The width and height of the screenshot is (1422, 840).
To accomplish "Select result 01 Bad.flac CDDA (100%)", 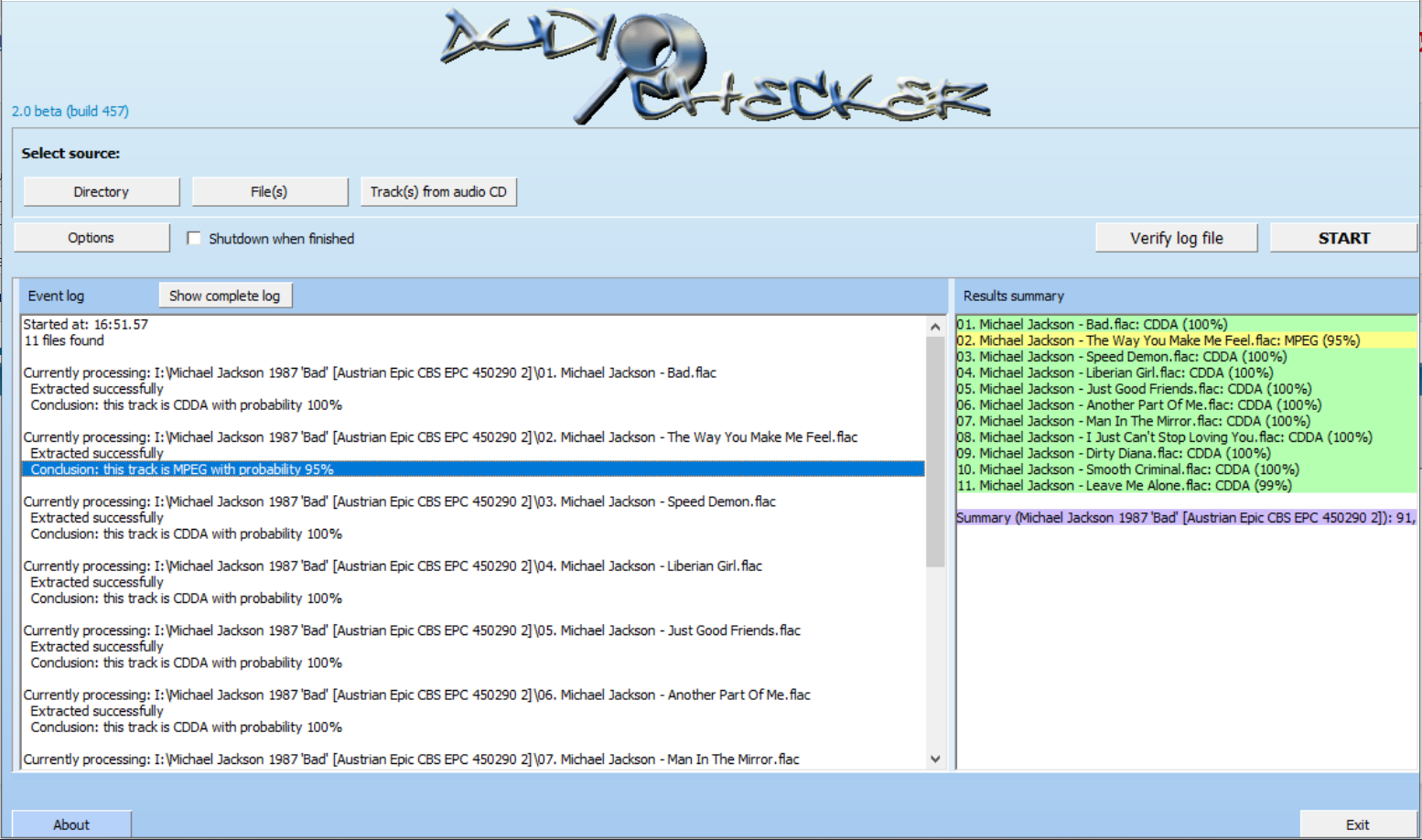I will pyautogui.click(x=1187, y=324).
